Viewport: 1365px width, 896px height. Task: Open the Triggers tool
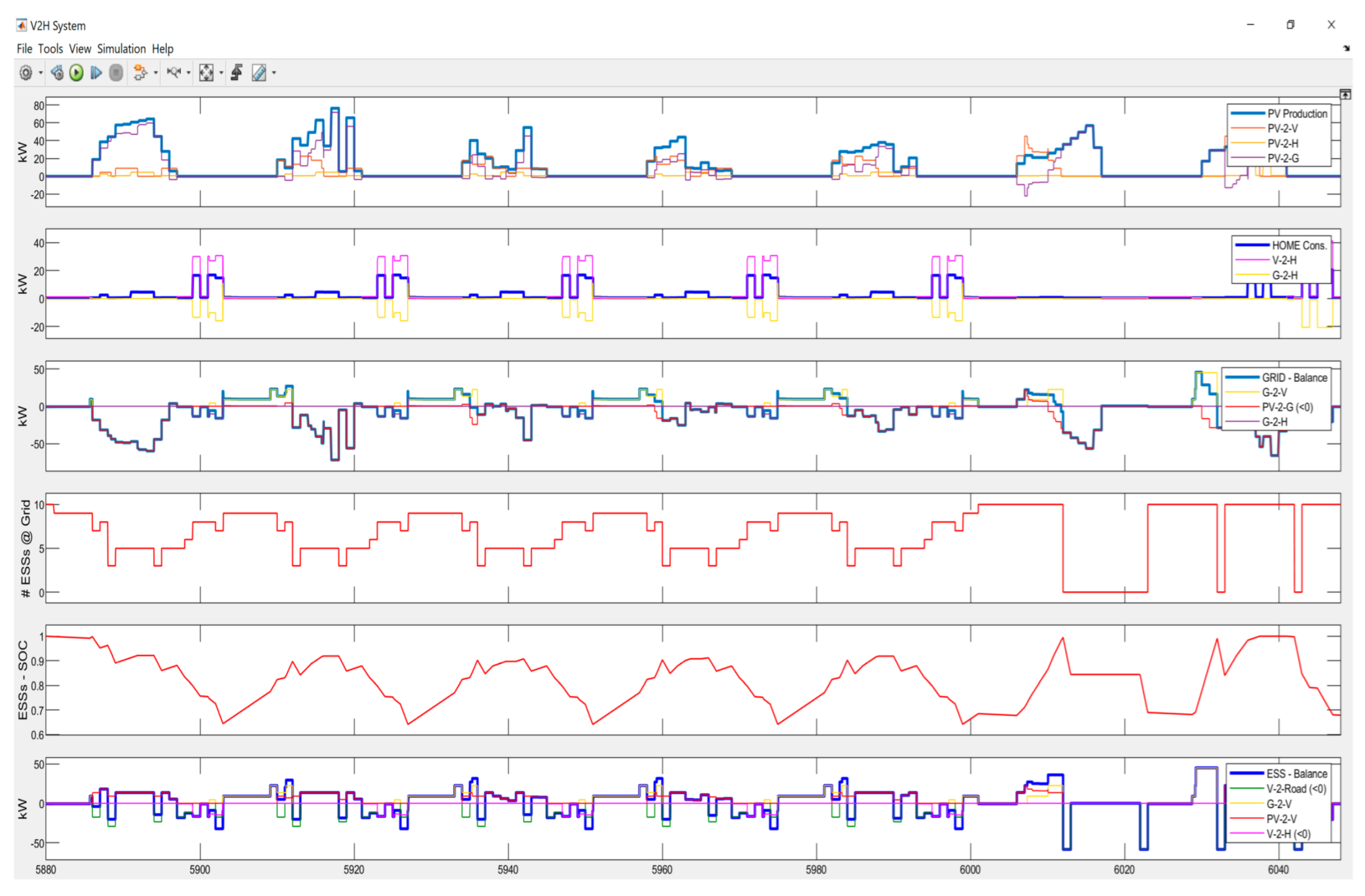point(237,73)
